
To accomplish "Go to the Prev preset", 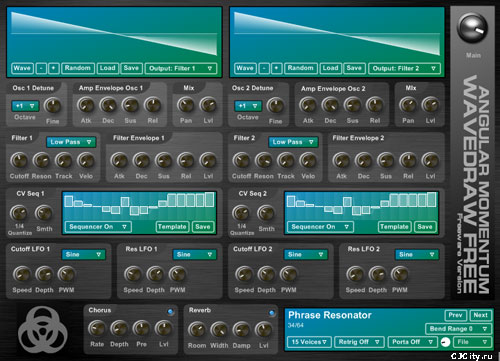I will [x=455, y=315].
